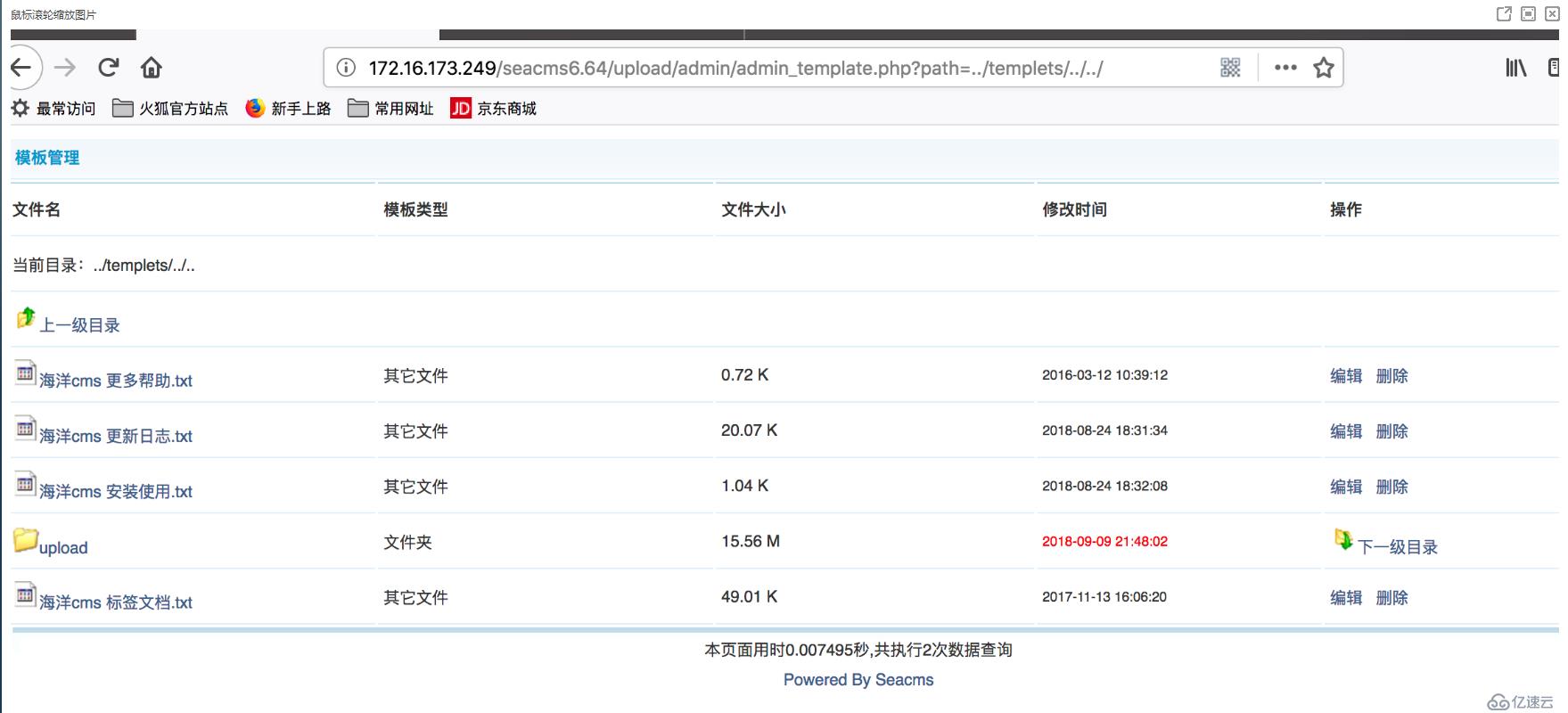Click the 修改时间 column header
Screen dimensions: 1568x713
(x=1074, y=209)
